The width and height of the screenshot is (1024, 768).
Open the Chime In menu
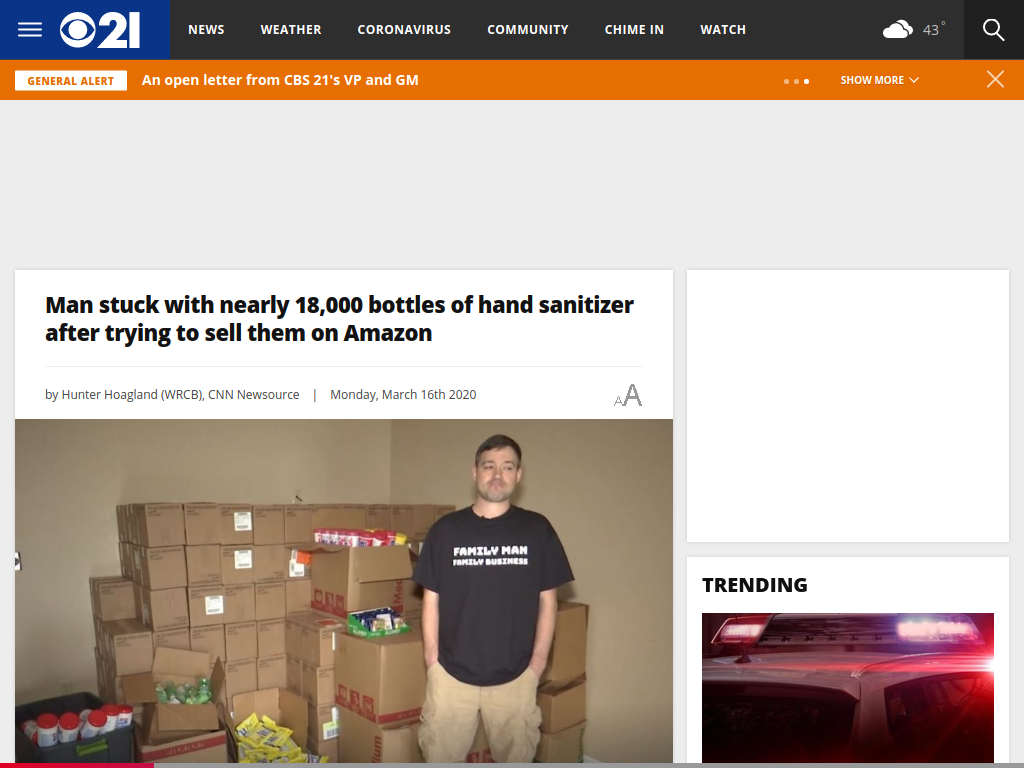point(634,29)
